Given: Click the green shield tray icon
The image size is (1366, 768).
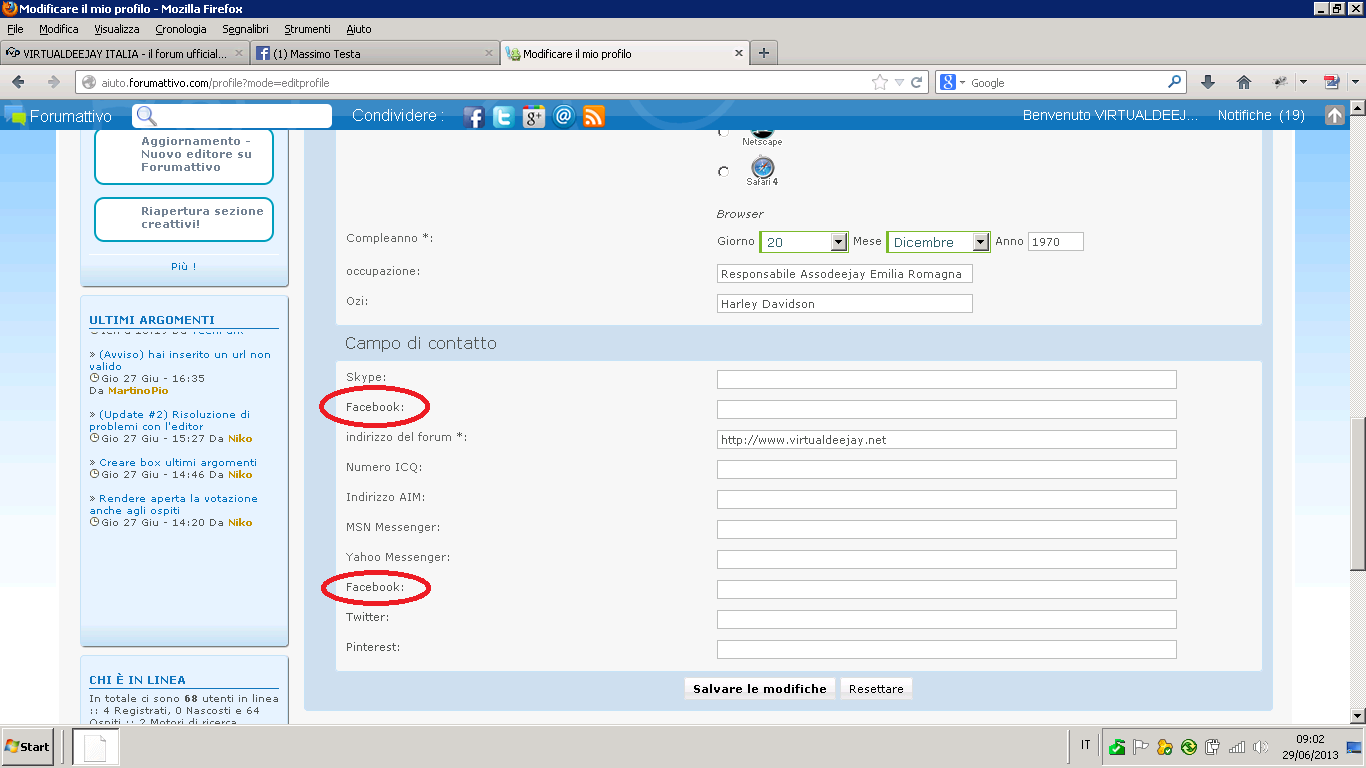Looking at the screenshot, I should (1117, 747).
